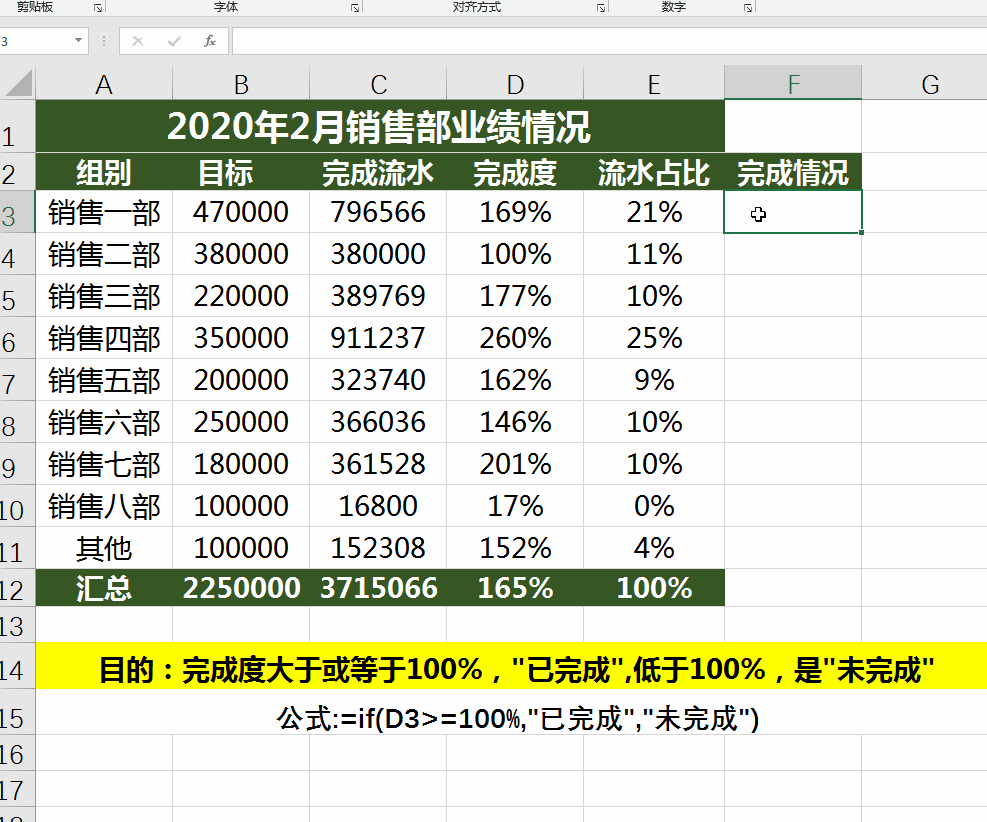The width and height of the screenshot is (987, 822).
Task: Select row 16 header
Action: pyautogui.click(x=17, y=753)
